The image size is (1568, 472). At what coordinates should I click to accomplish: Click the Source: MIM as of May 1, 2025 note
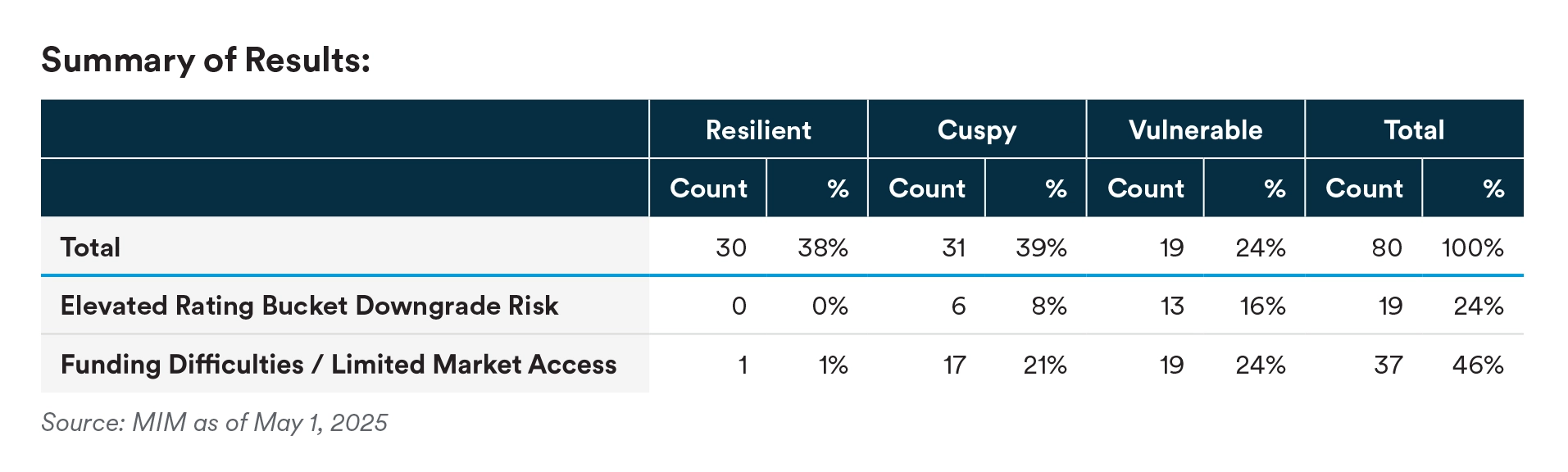[x=215, y=423]
